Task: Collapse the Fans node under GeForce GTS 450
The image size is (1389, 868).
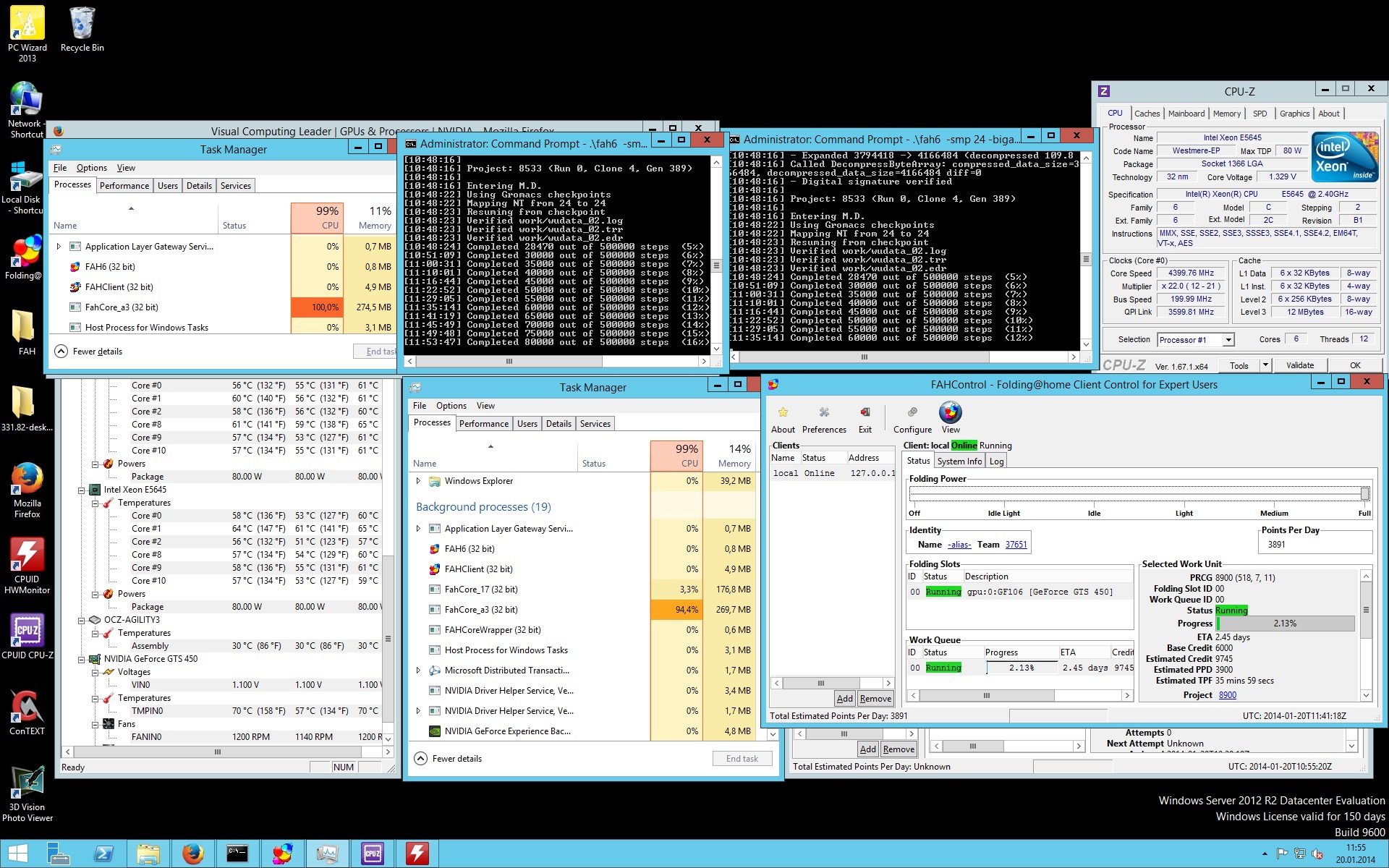Action: click(95, 724)
